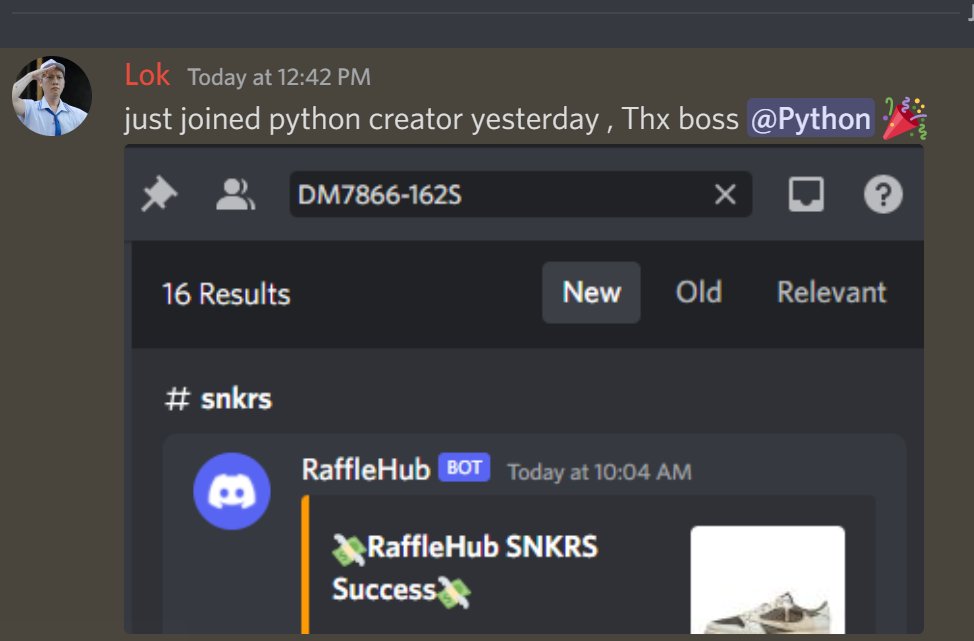Open Discord Help
Image resolution: width=974 pixels, height=641 pixels.
pyautogui.click(x=883, y=195)
